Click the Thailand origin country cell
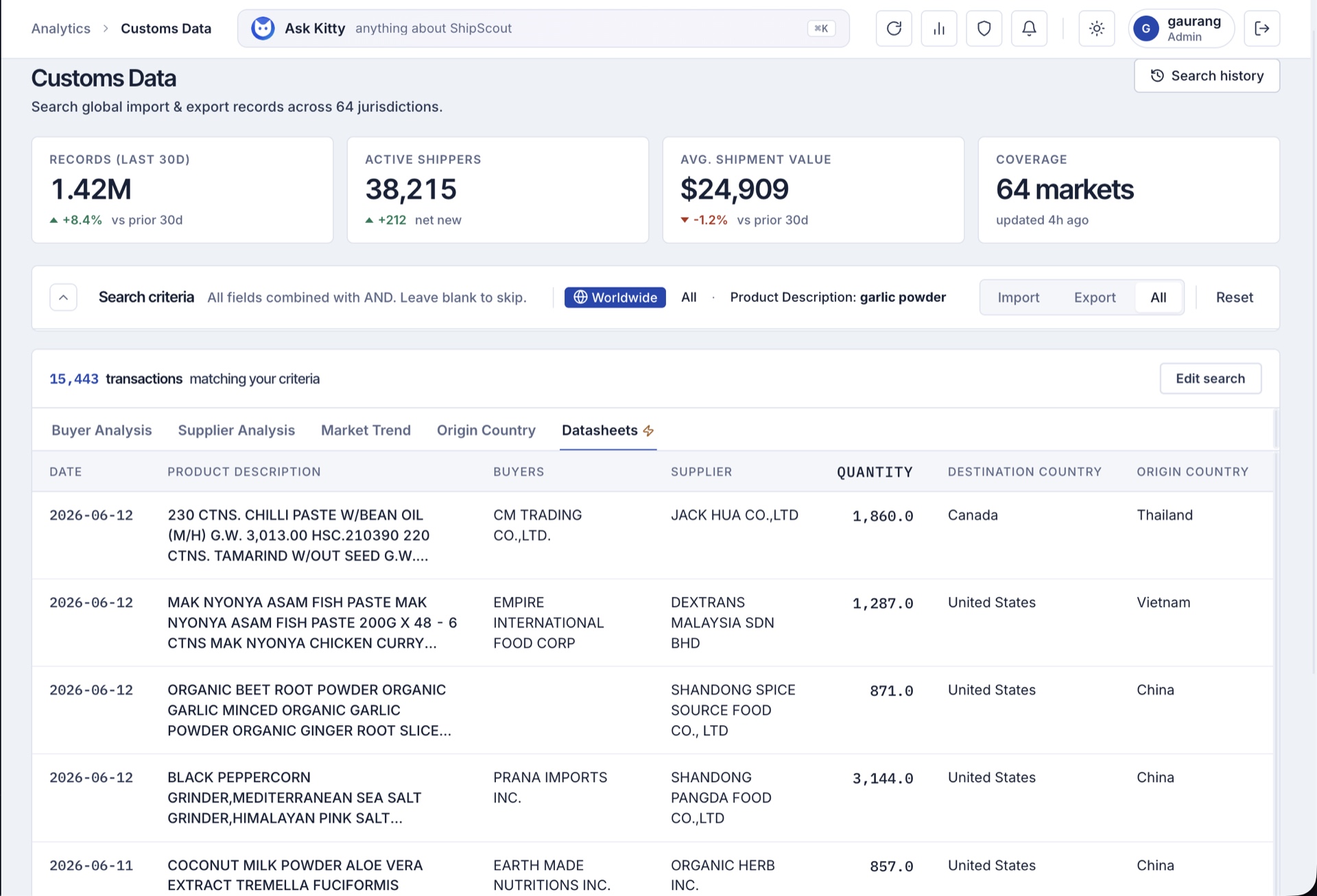This screenshot has width=1317, height=896. click(1164, 515)
